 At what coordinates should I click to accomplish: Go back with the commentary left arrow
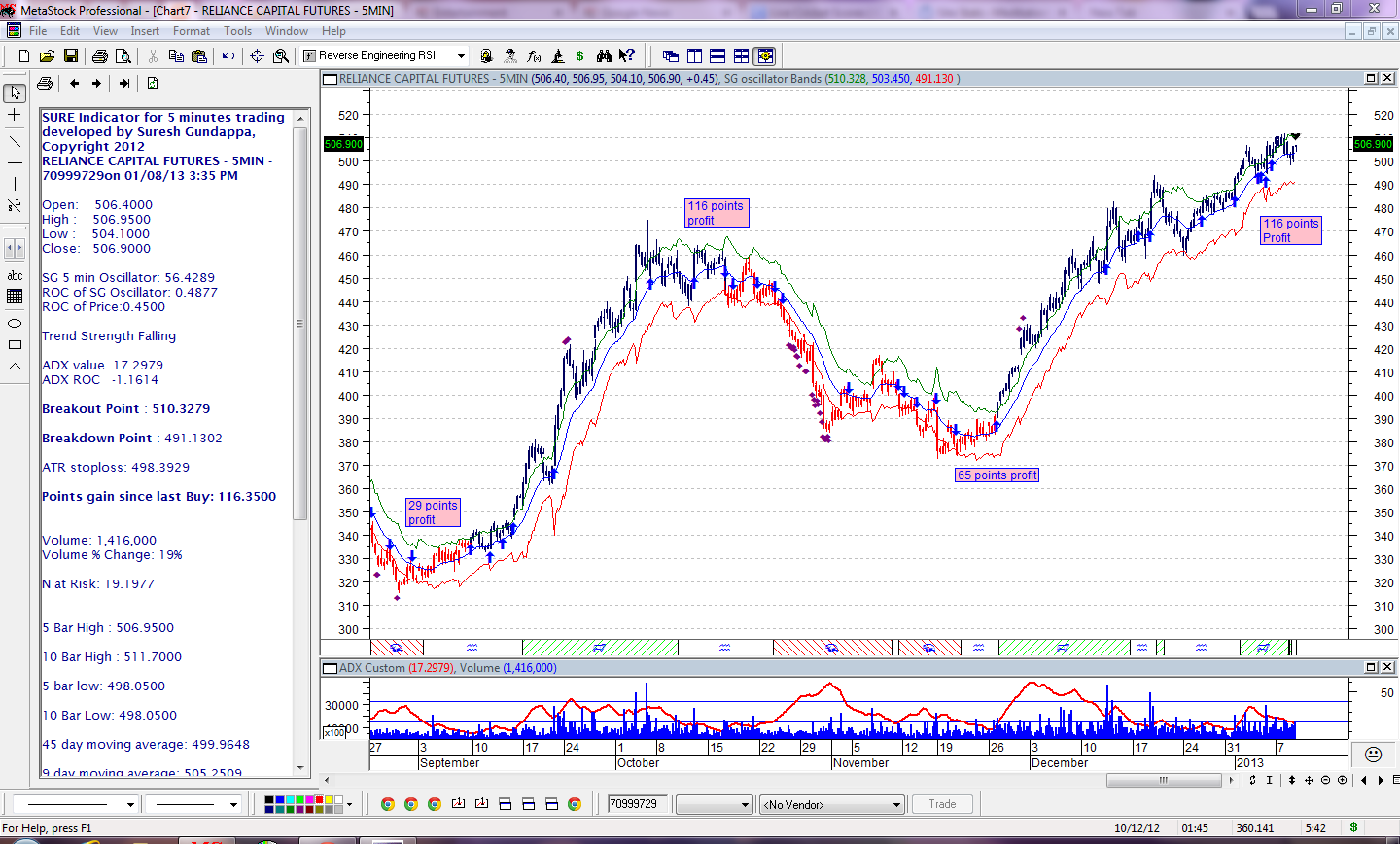tap(74, 84)
